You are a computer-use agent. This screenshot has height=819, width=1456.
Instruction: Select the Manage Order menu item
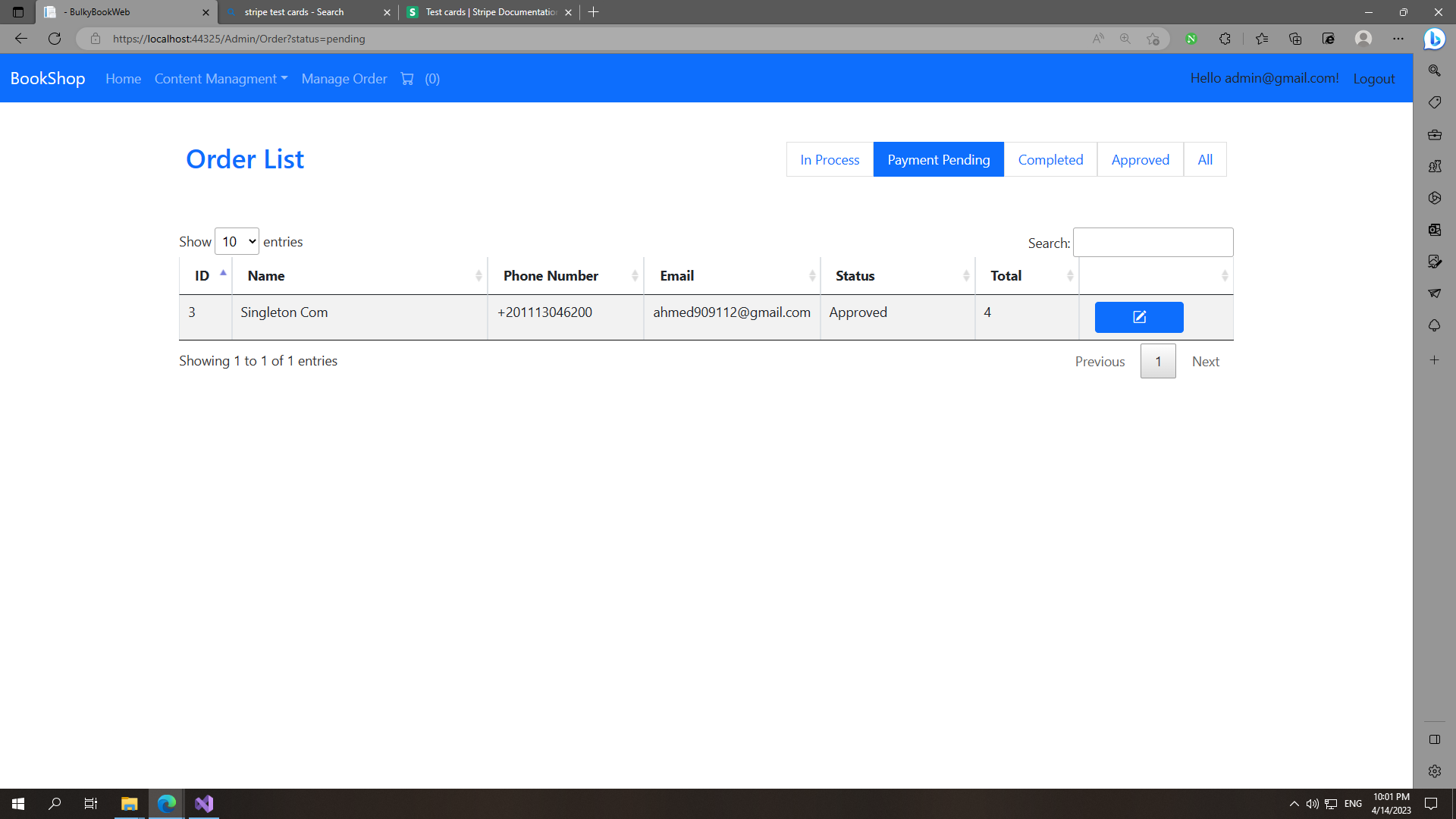tap(344, 78)
